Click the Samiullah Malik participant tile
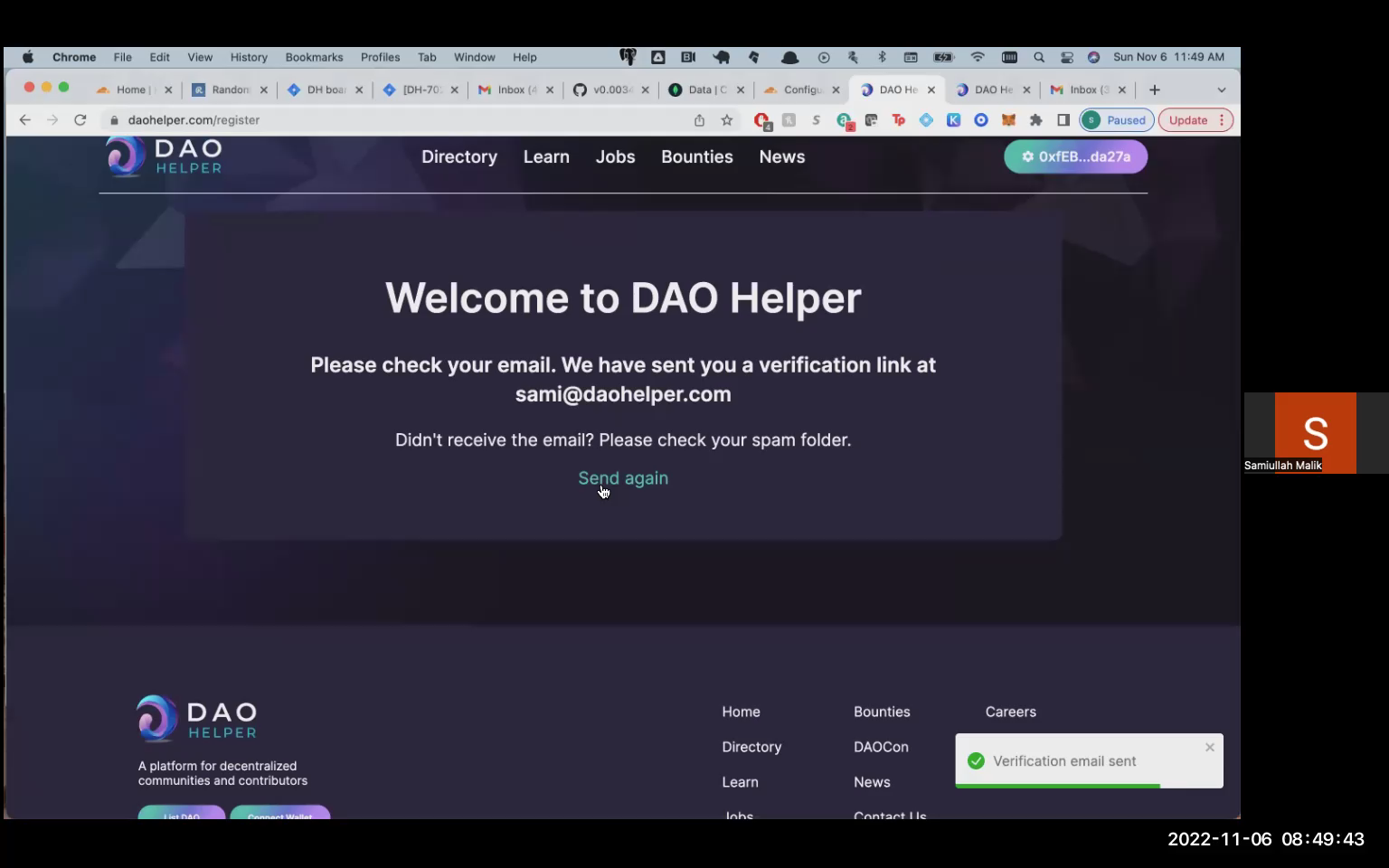The height and width of the screenshot is (868, 1389). (1316, 433)
